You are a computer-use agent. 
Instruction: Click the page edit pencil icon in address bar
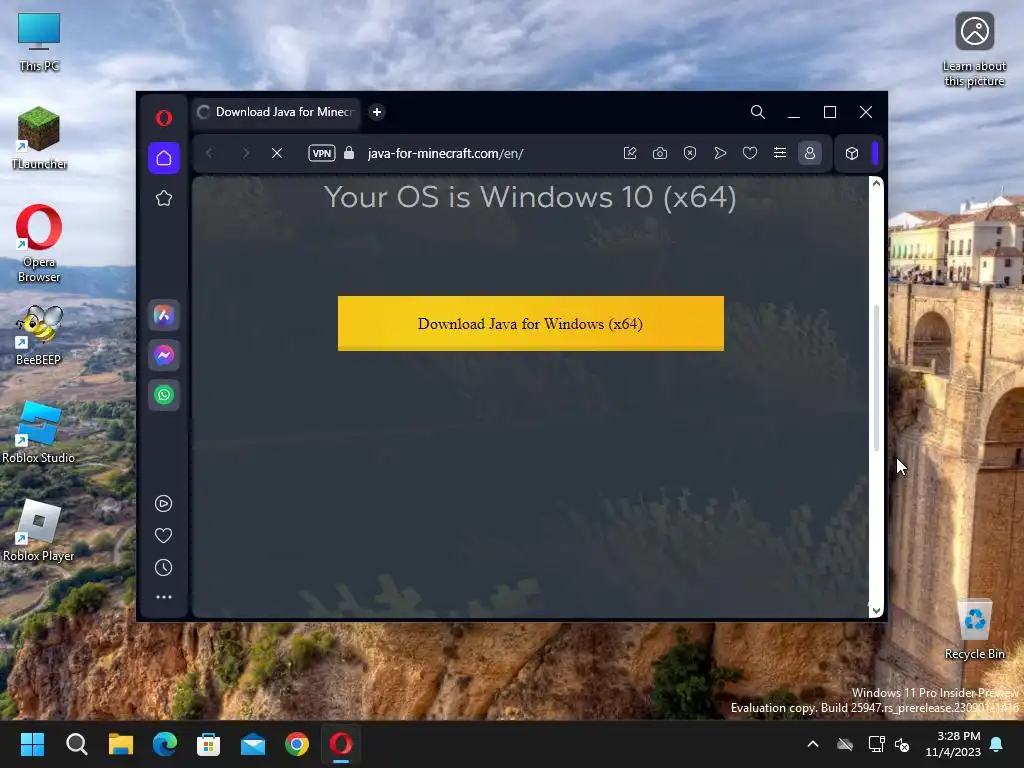630,153
